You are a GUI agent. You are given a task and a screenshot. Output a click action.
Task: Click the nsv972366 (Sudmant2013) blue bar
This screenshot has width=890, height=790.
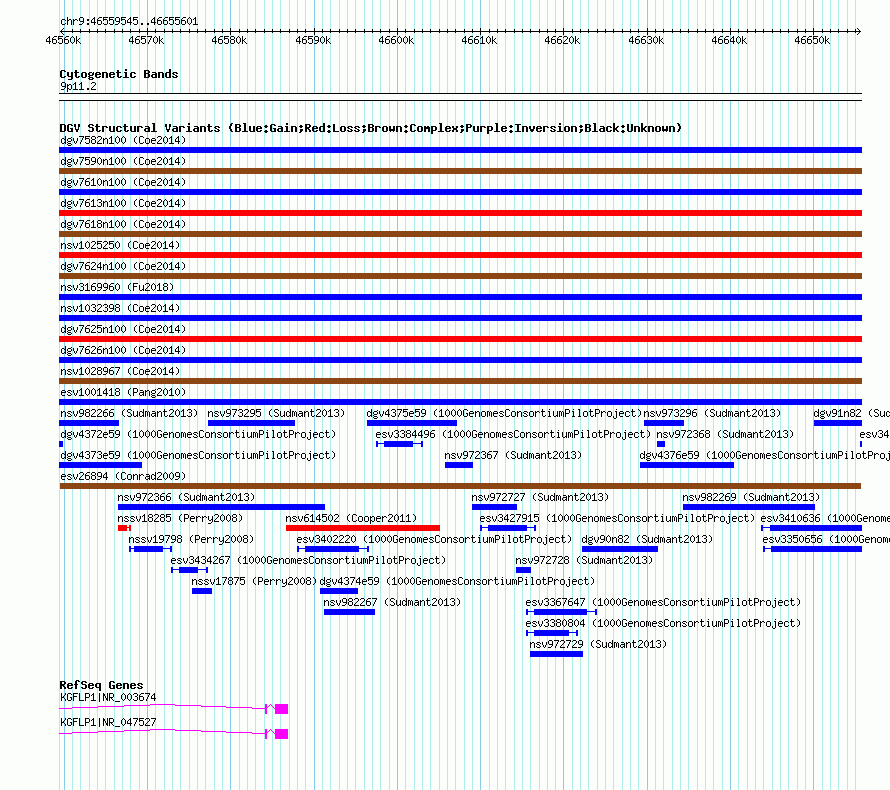(221, 507)
